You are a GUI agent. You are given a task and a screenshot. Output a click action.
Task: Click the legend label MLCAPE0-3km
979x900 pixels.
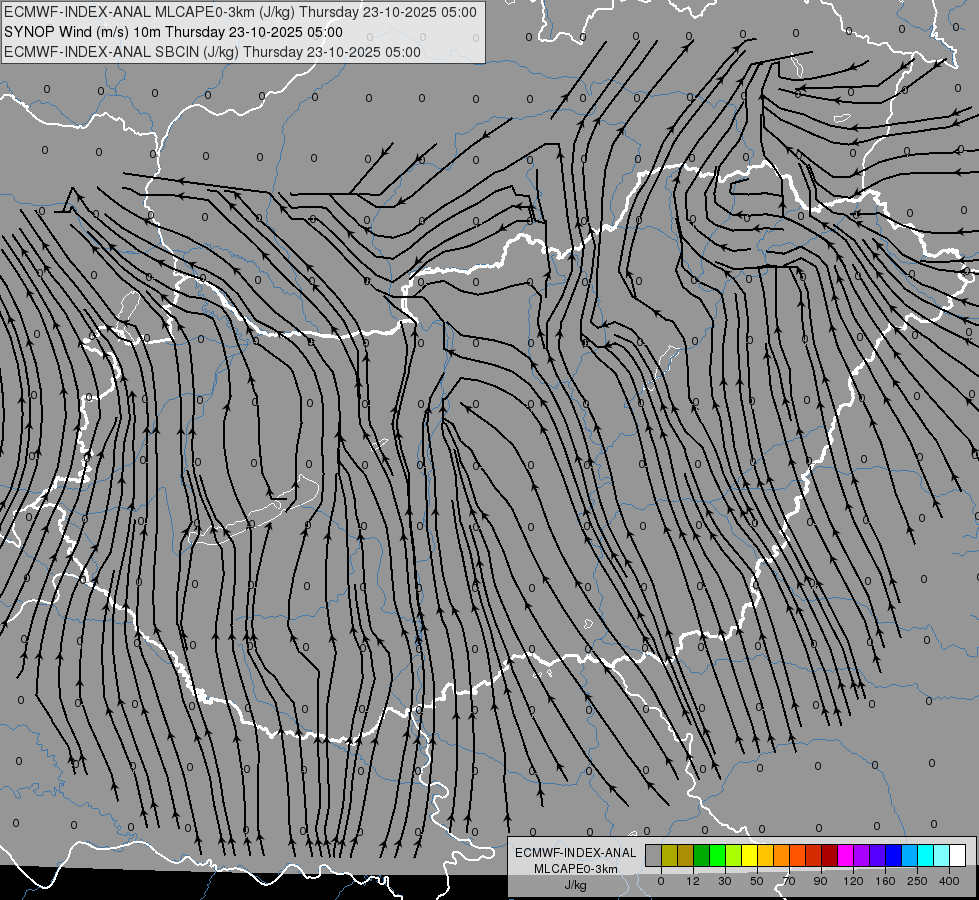point(576,869)
